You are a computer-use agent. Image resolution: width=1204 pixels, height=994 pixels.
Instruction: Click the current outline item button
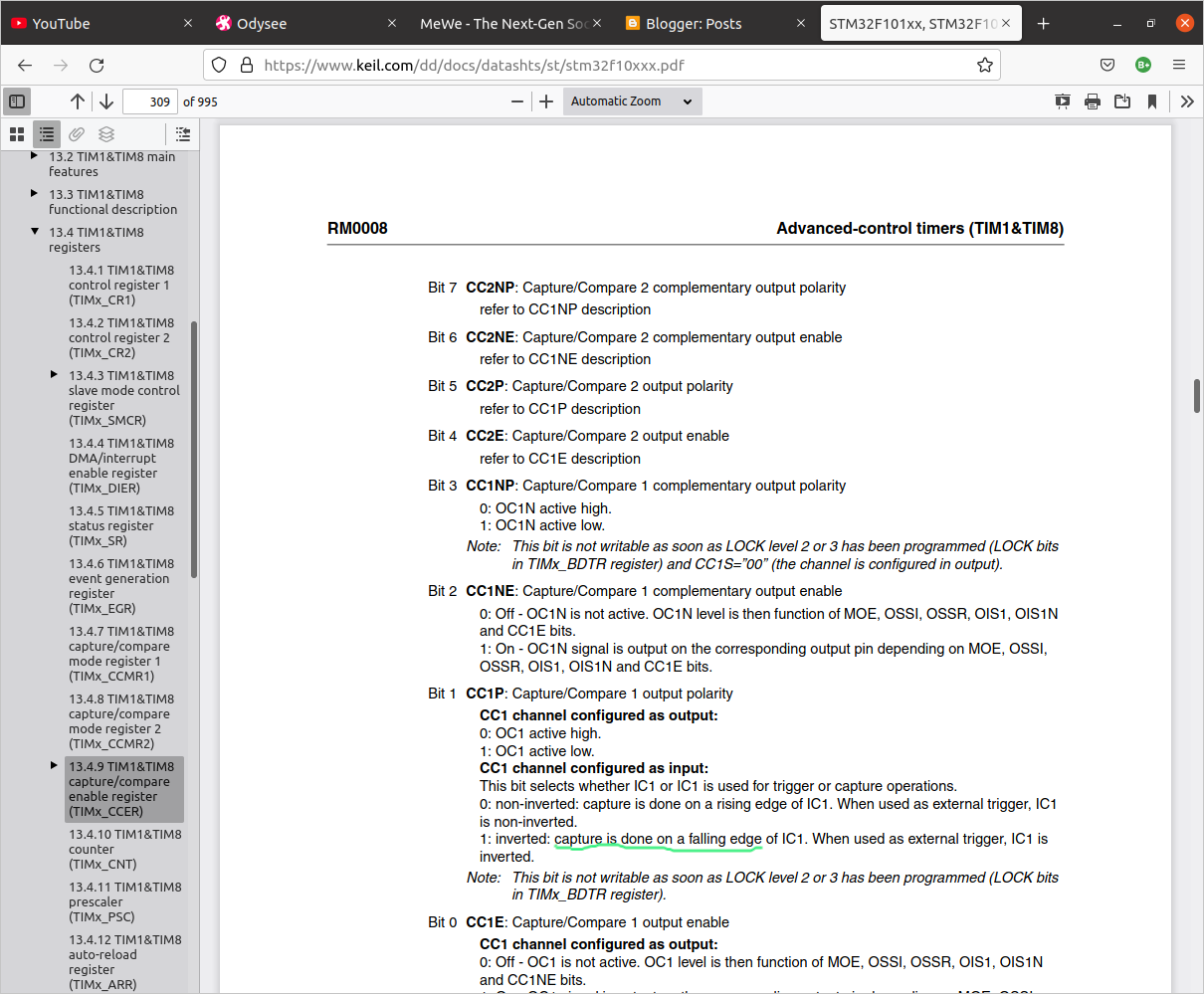[183, 134]
